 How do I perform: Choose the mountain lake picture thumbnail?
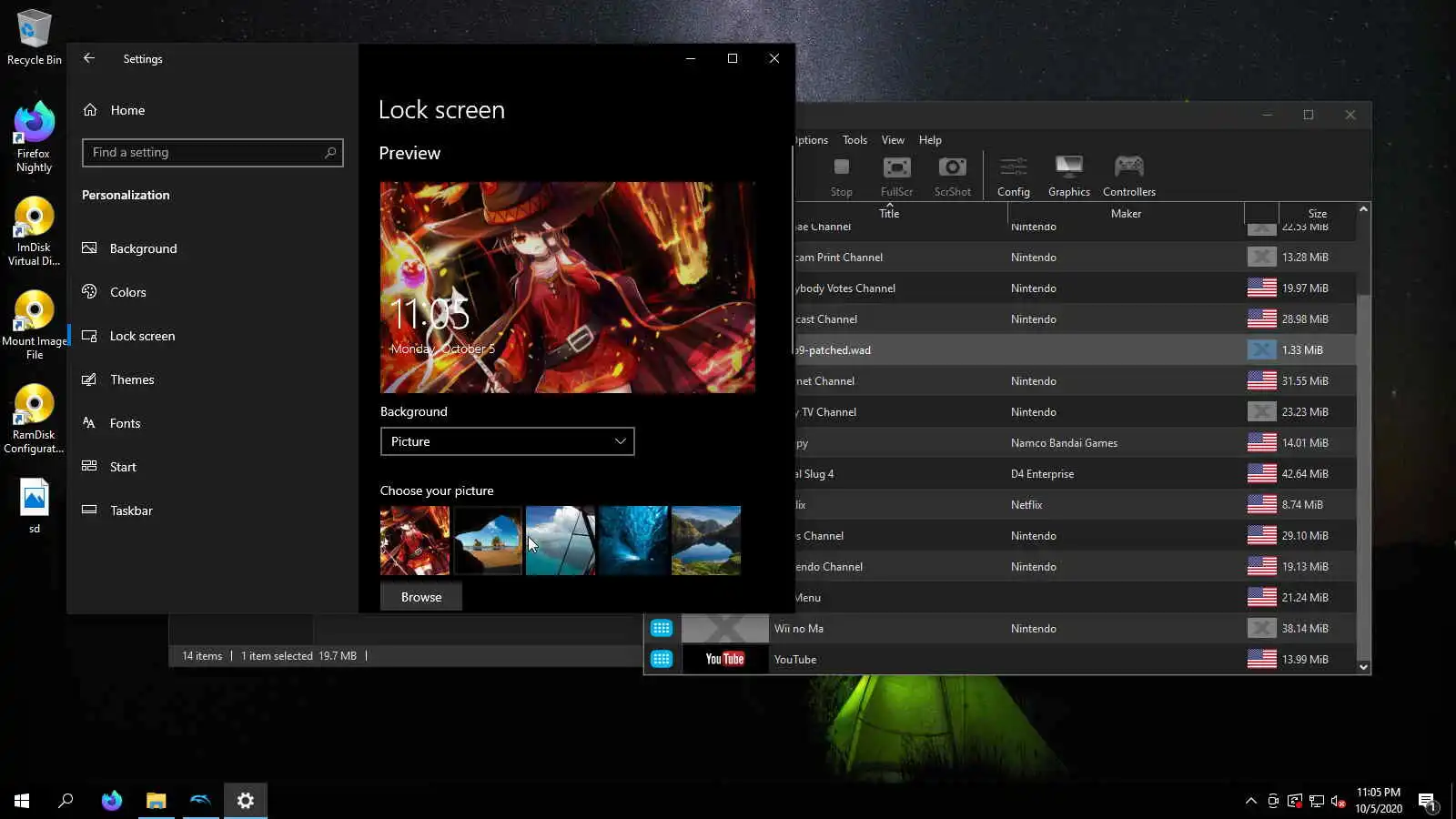[x=706, y=541]
